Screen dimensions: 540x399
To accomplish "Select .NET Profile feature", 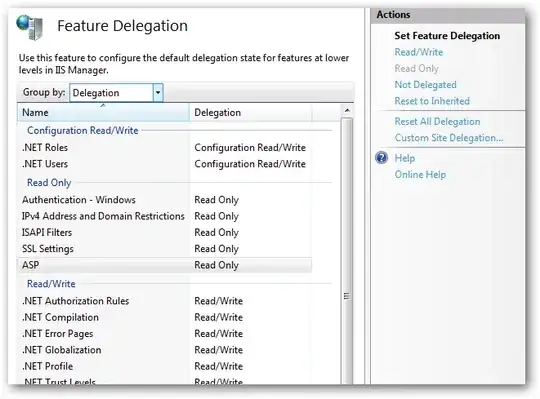I will pos(165,366).
